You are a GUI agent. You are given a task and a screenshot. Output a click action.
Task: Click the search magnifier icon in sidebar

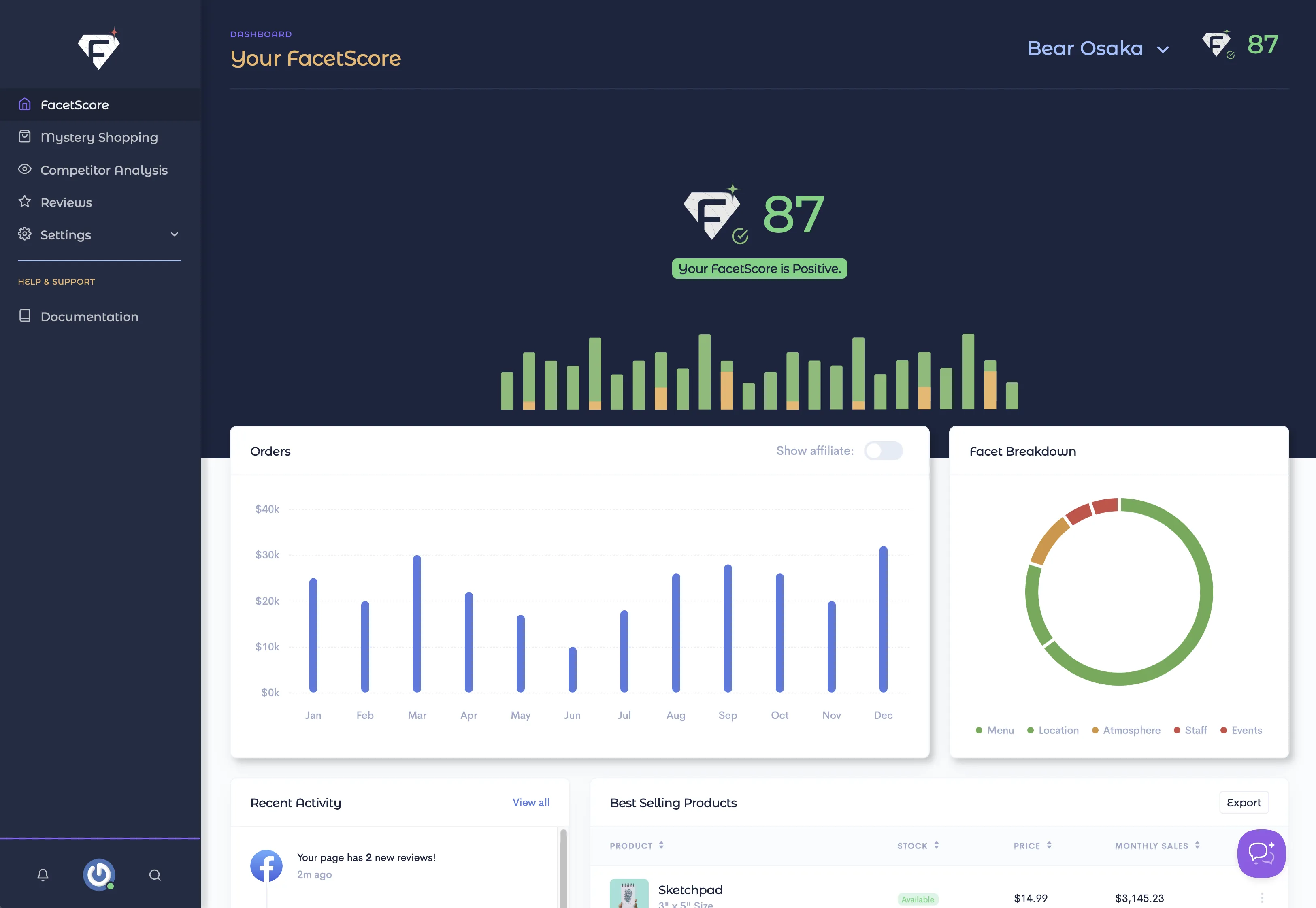pyautogui.click(x=155, y=875)
